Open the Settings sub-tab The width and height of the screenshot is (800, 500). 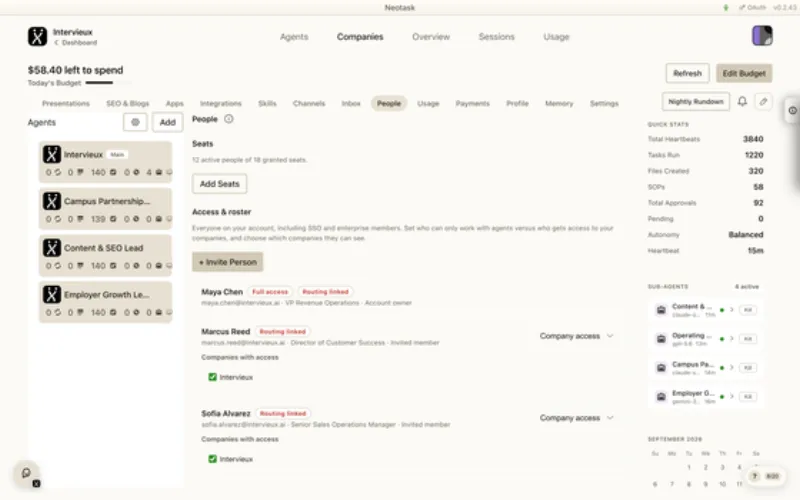[x=604, y=104]
